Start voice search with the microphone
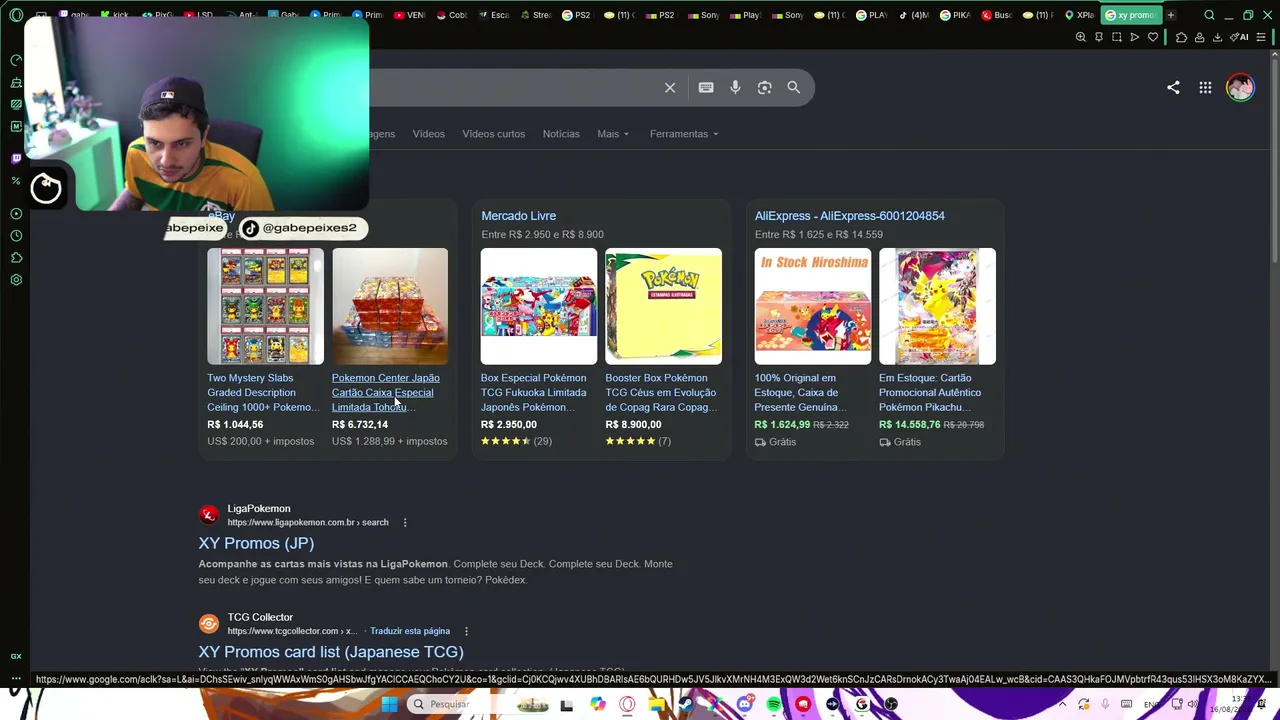This screenshot has width=1280, height=720. (x=735, y=88)
